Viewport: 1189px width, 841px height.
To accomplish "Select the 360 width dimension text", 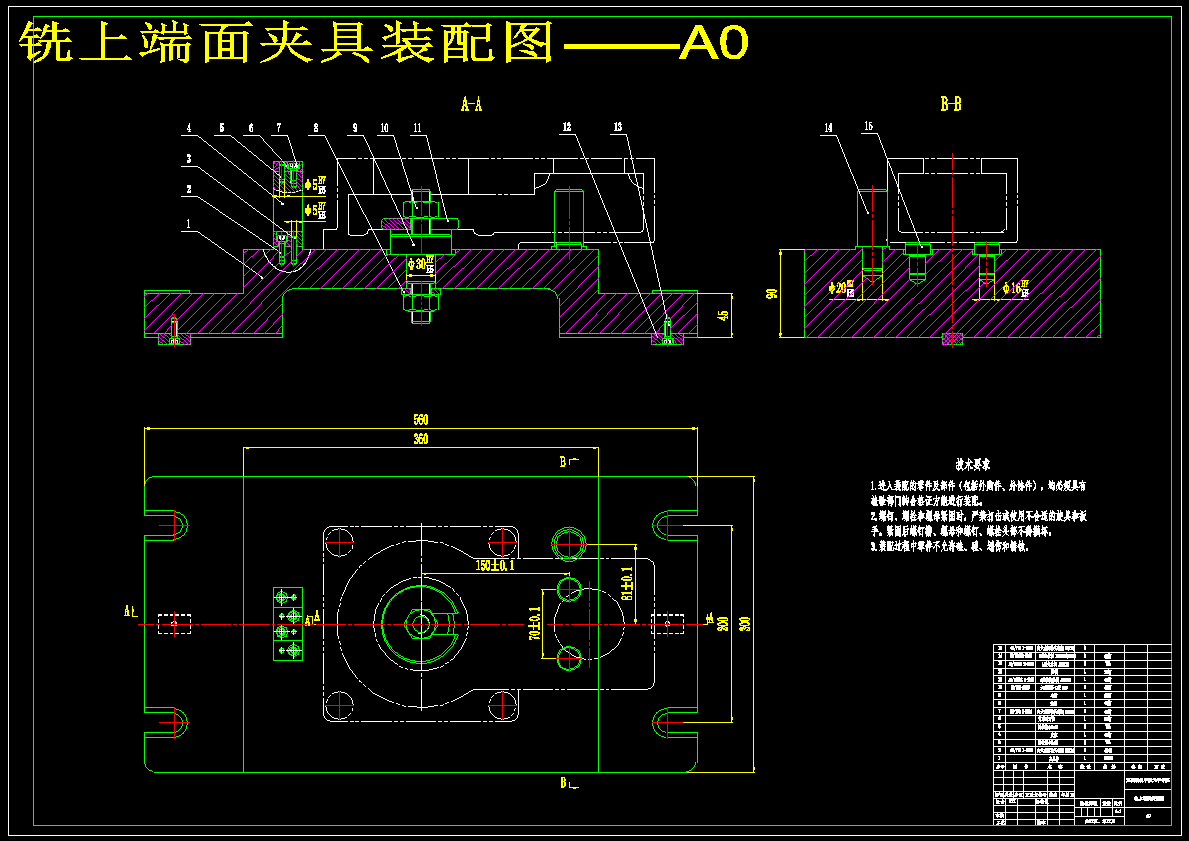I will (x=420, y=440).
